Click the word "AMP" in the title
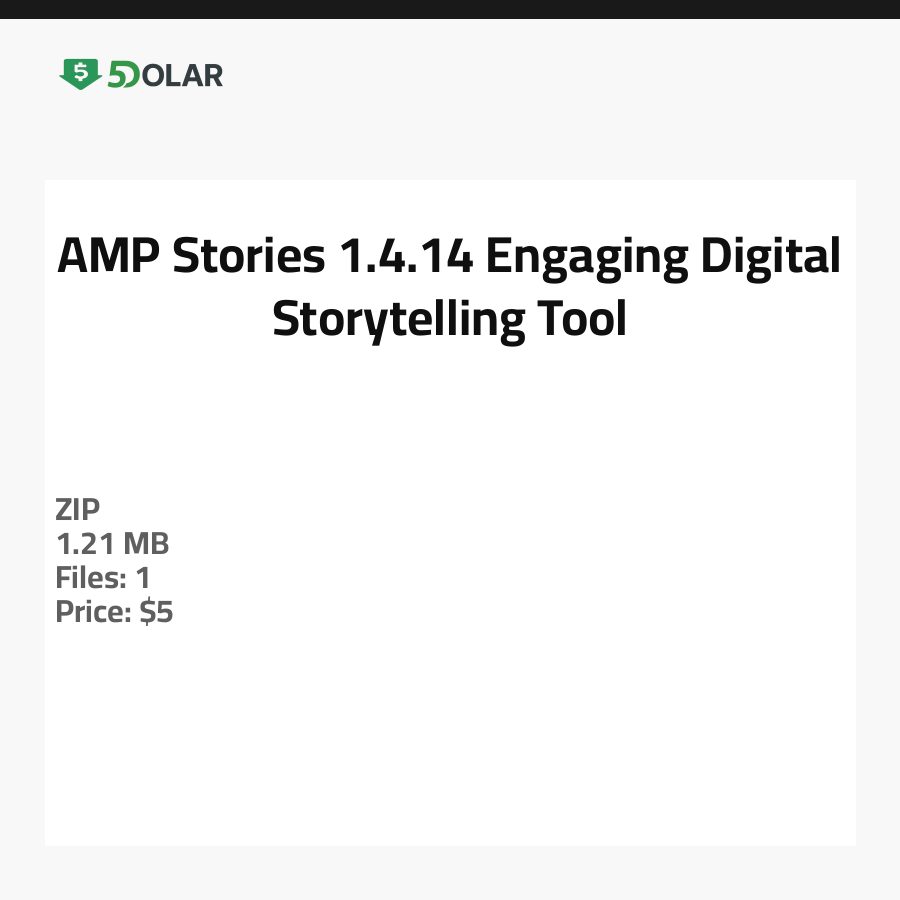This screenshot has height=900, width=900. (x=108, y=257)
